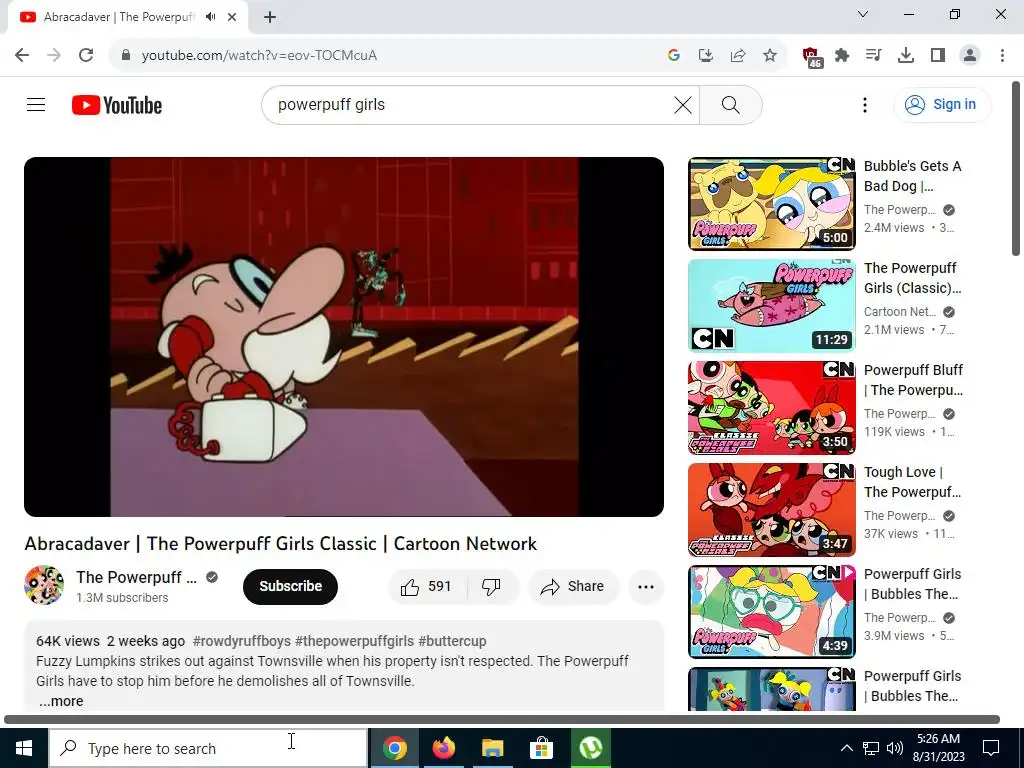The height and width of the screenshot is (768, 1024).
Task: Subscribe to The Powerpuff Girls channel
Action: tap(290, 586)
